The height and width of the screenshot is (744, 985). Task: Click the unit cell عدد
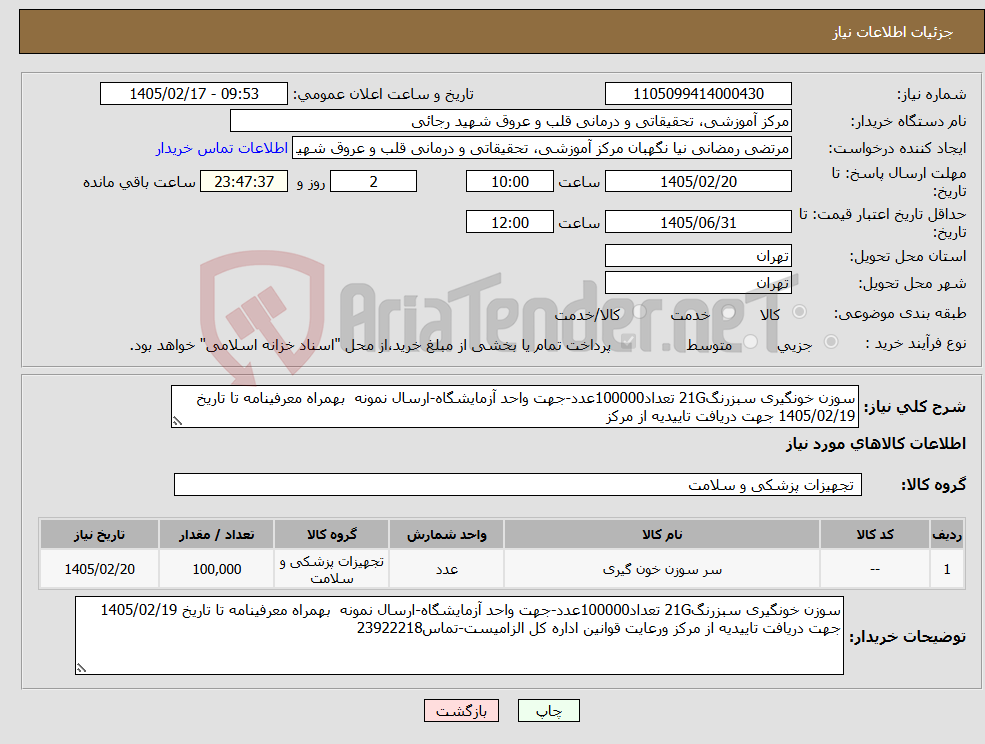tap(446, 569)
